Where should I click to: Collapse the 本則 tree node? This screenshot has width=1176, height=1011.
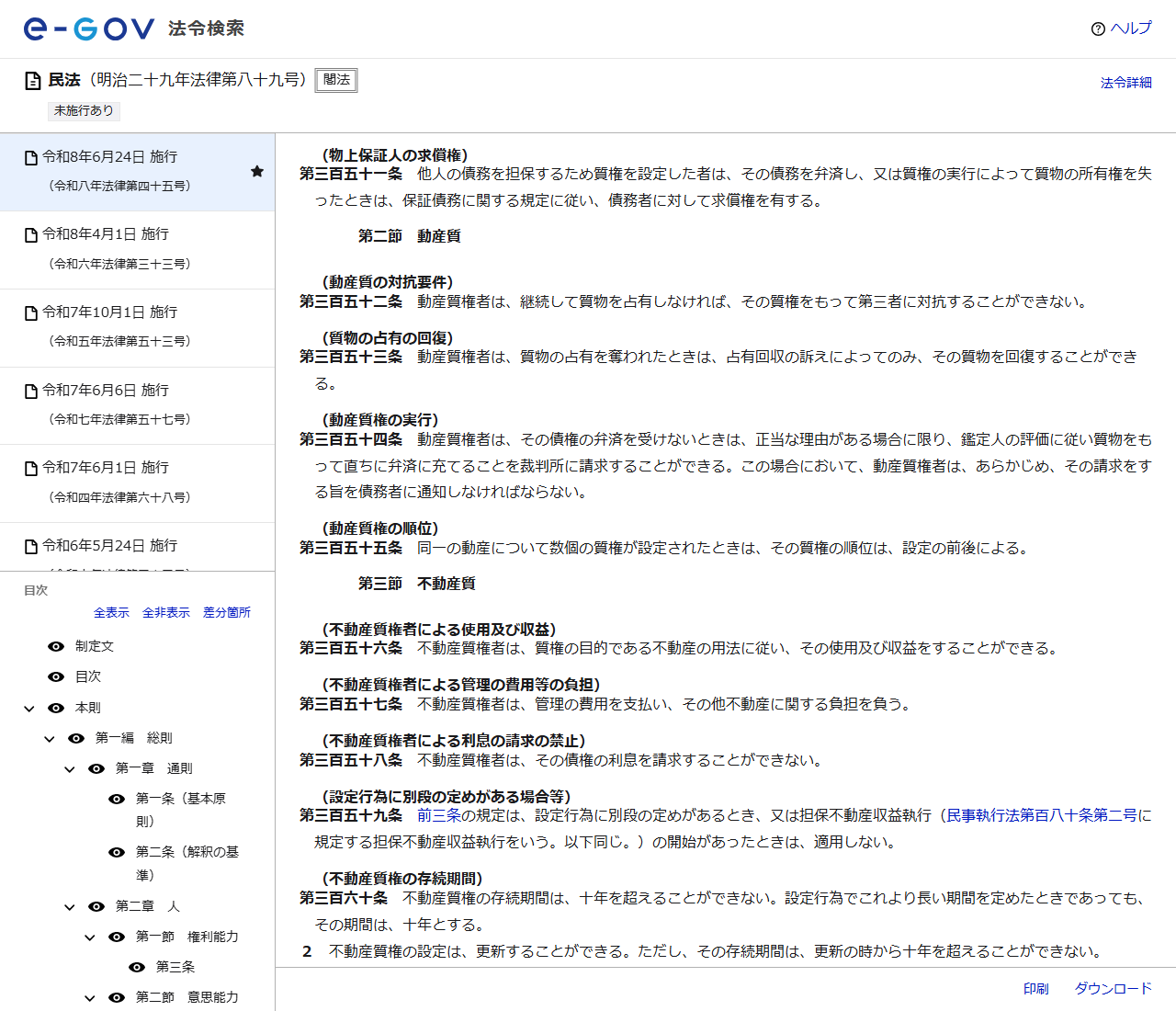point(29,709)
